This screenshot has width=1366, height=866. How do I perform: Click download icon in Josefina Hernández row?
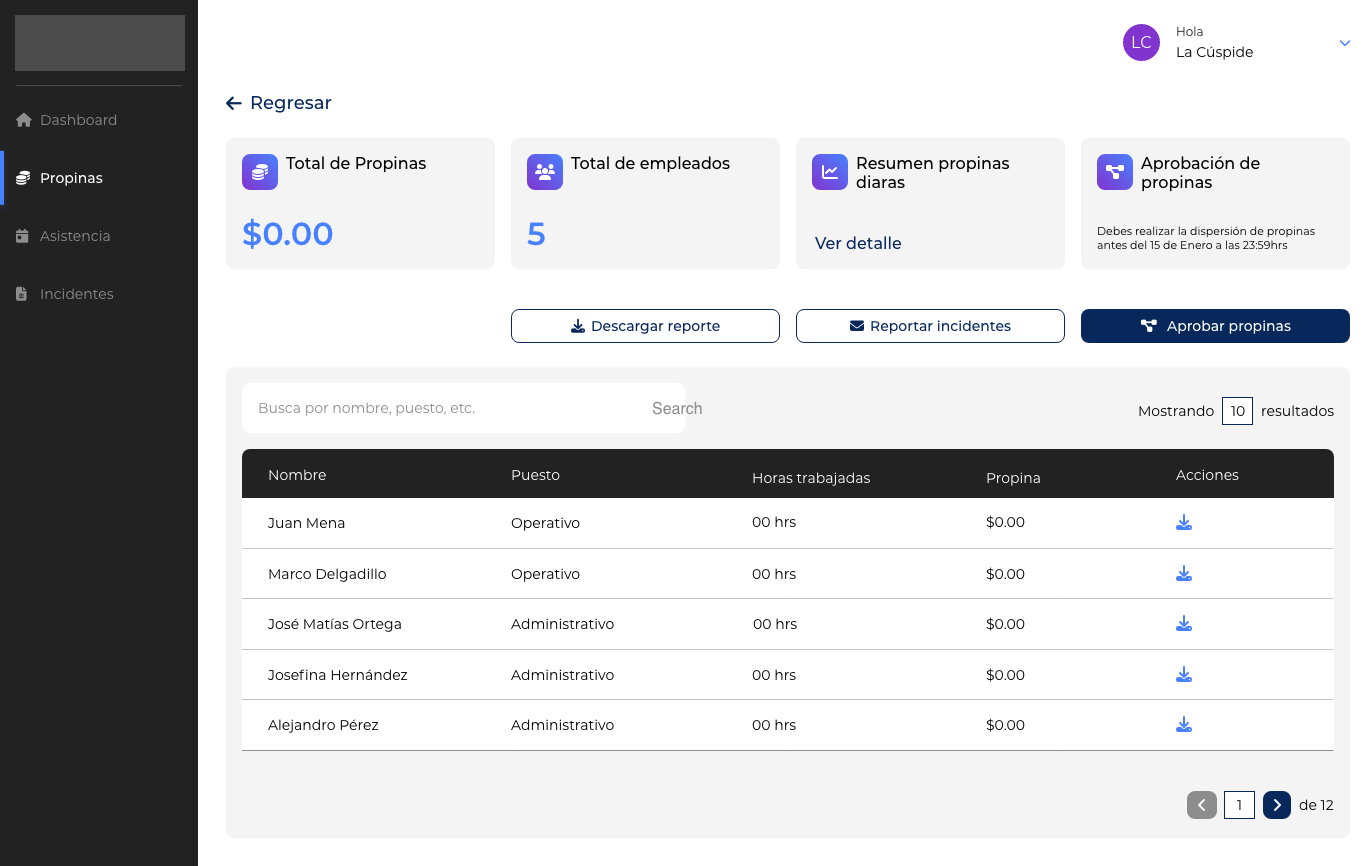point(1184,675)
